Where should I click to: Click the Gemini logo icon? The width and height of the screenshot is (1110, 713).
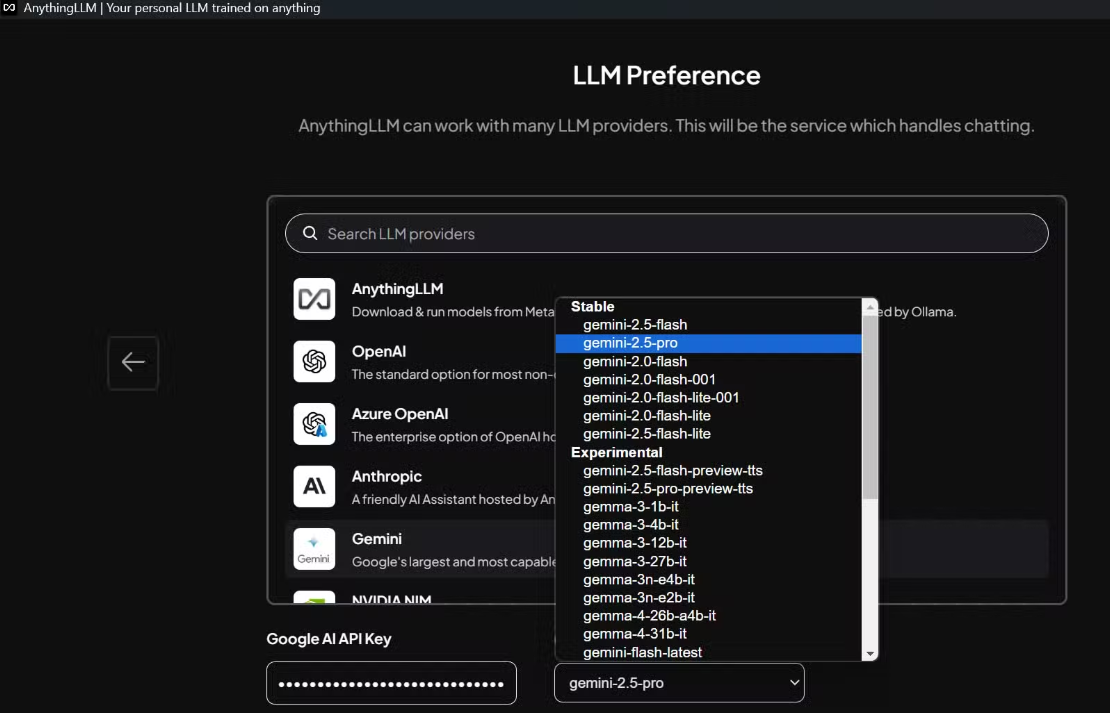tap(314, 549)
